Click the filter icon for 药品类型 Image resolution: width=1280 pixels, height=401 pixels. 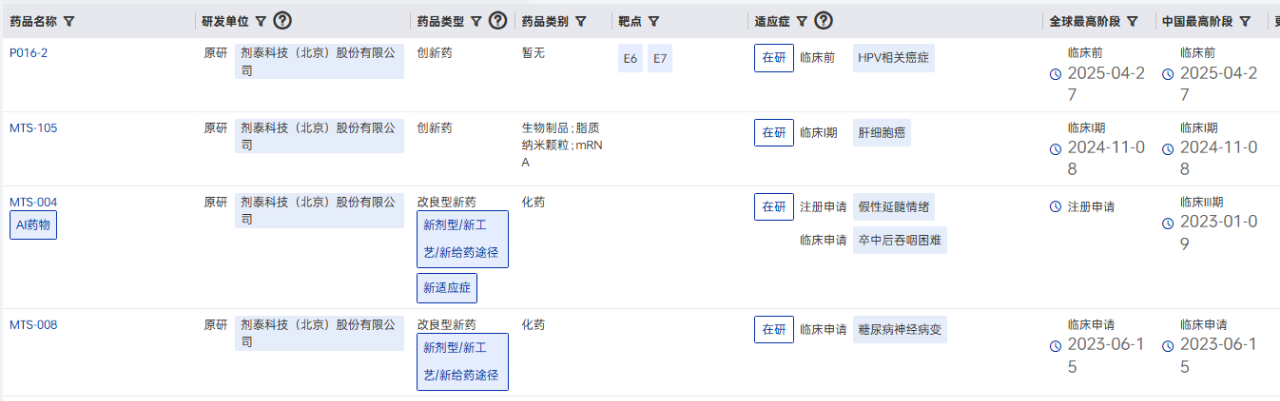pyautogui.click(x=476, y=21)
